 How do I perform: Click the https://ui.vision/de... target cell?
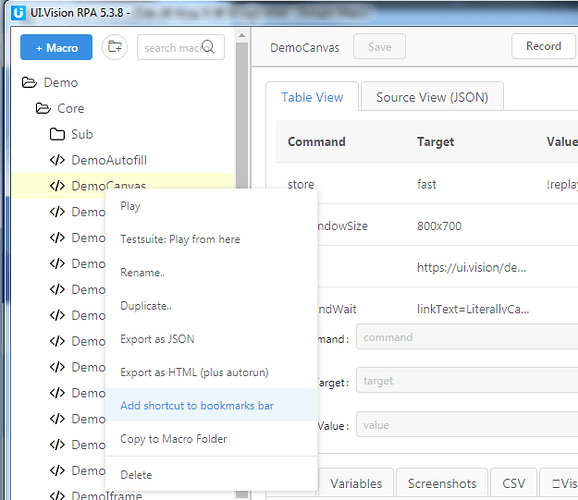471,267
